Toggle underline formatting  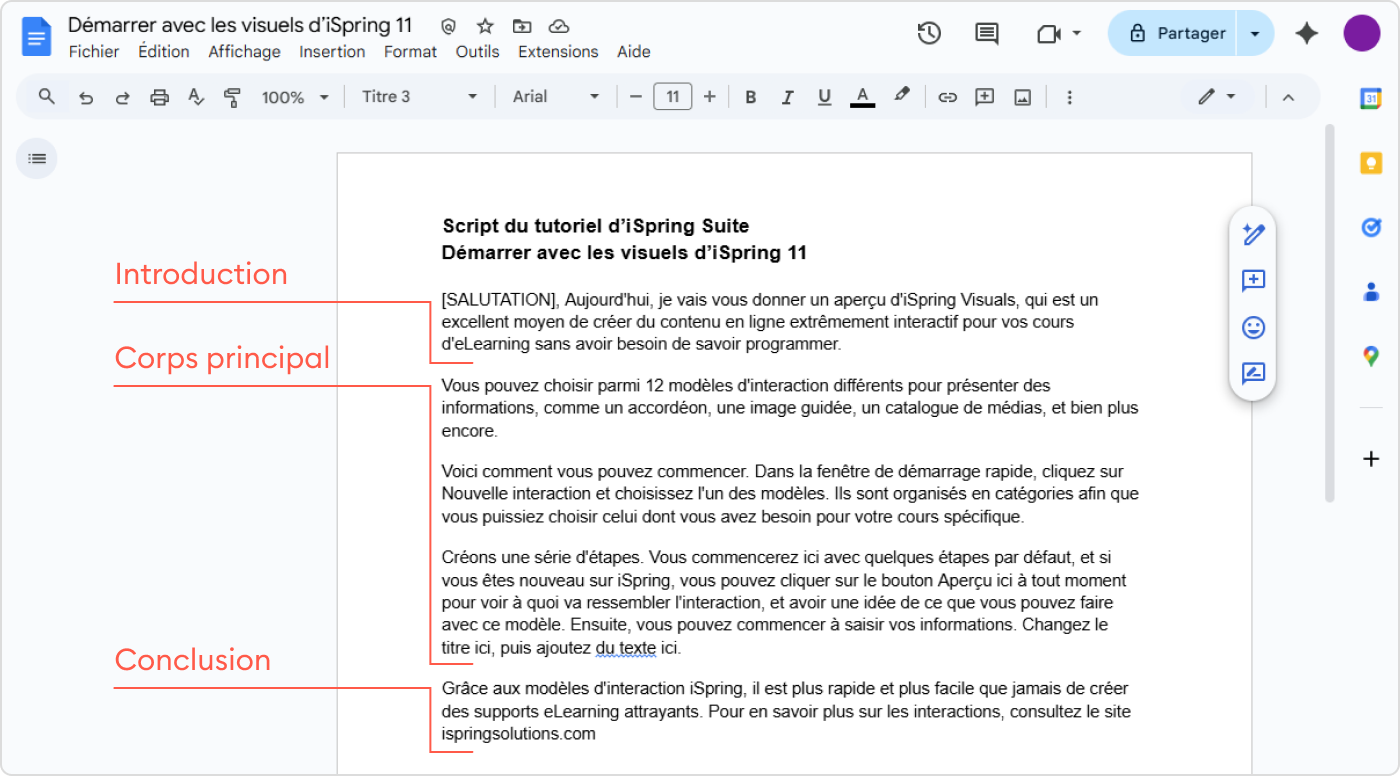pyautogui.click(x=824, y=96)
